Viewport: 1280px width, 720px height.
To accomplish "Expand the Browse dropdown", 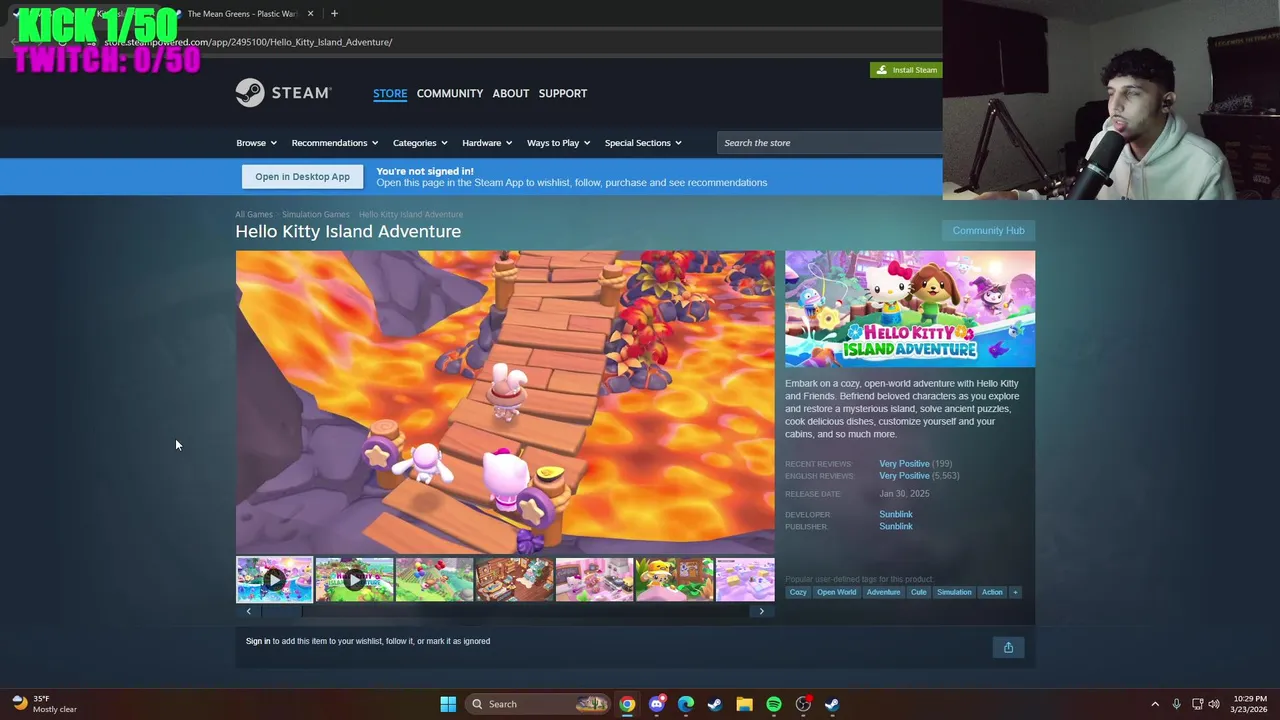I will pyautogui.click(x=256, y=143).
